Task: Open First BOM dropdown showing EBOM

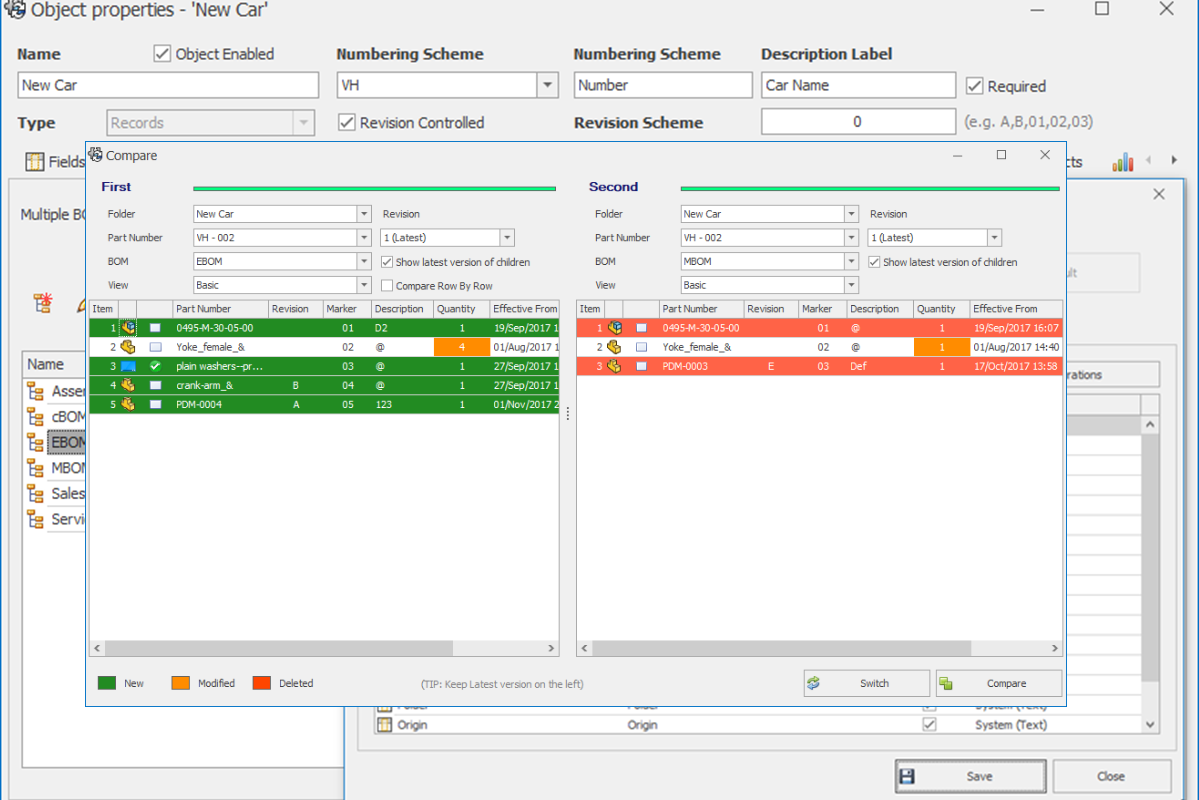Action: pos(364,262)
